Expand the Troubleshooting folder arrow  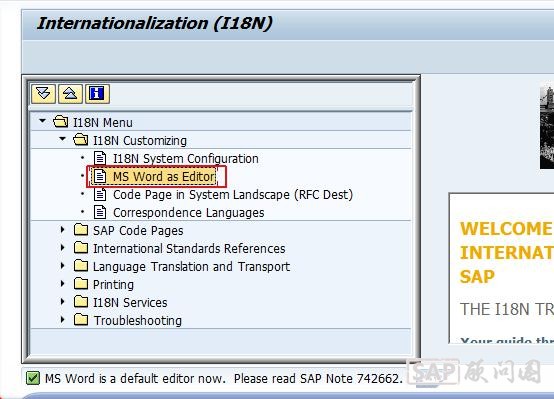pos(63,319)
